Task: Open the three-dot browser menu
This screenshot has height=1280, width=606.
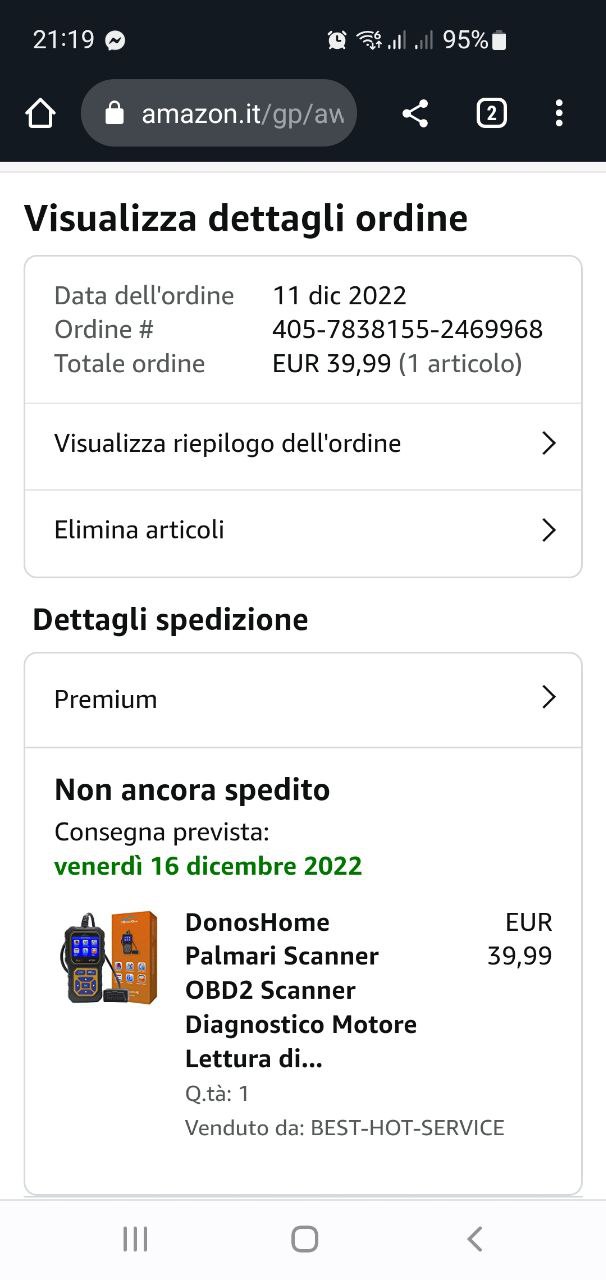Action: (x=559, y=113)
